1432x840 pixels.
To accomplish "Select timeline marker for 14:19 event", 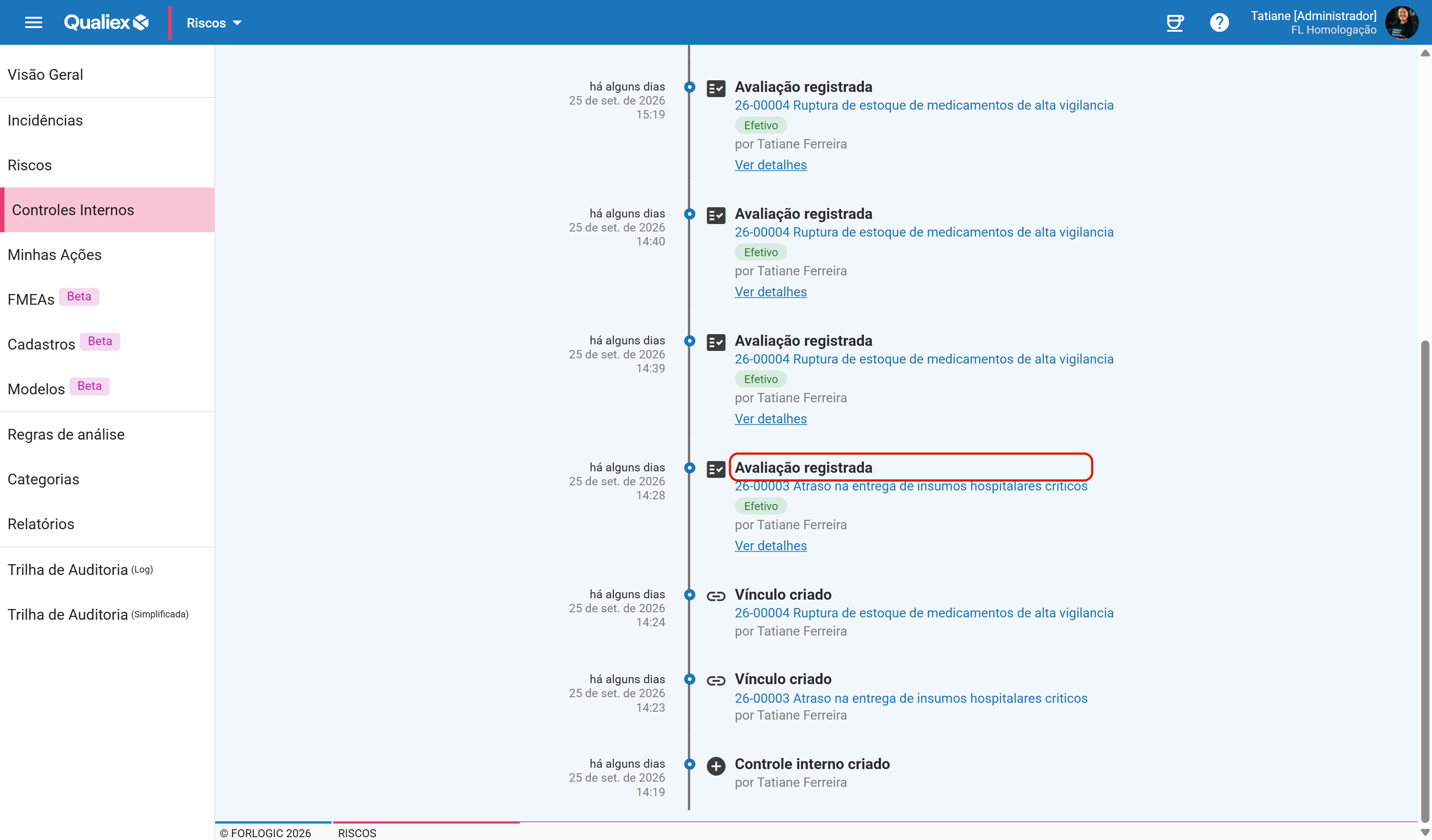I will click(x=689, y=764).
